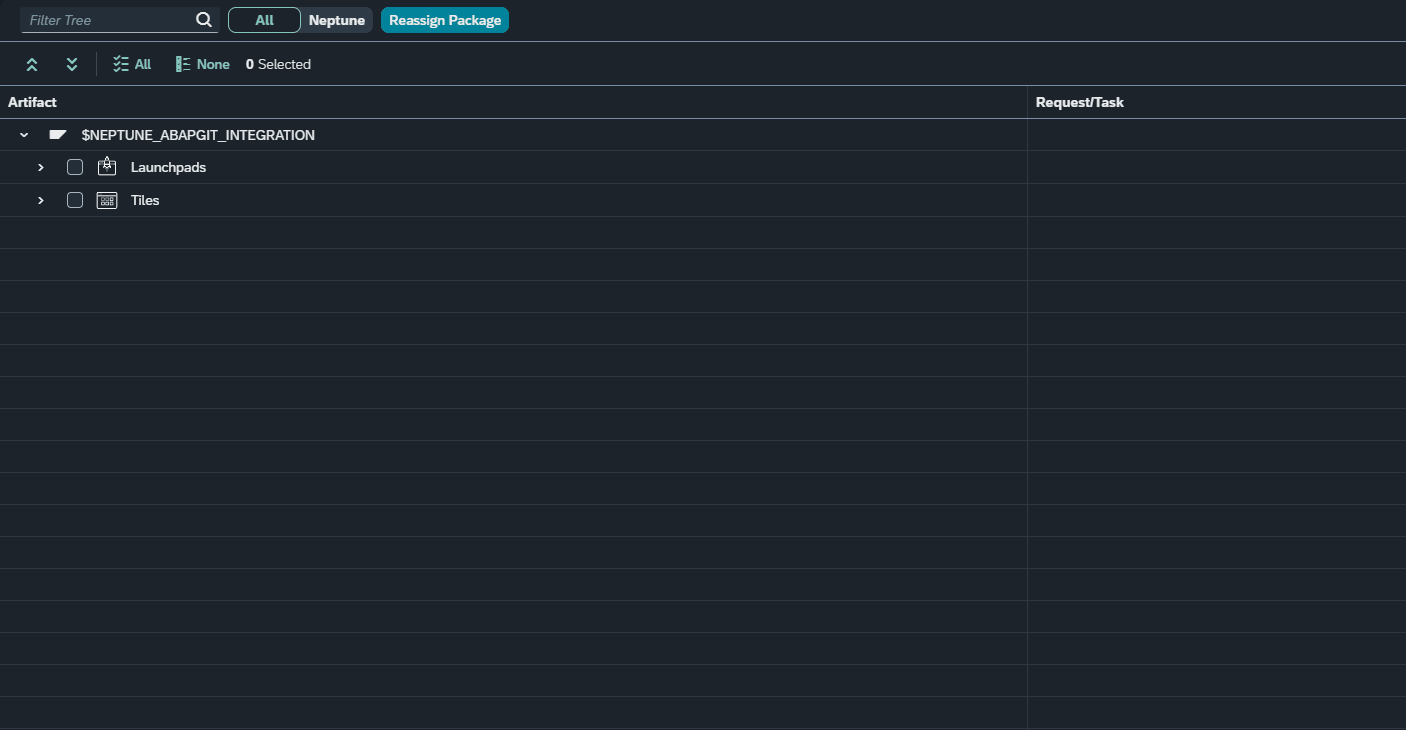Switch to the Neptune filter tab
The height and width of the screenshot is (730, 1406).
point(336,20)
